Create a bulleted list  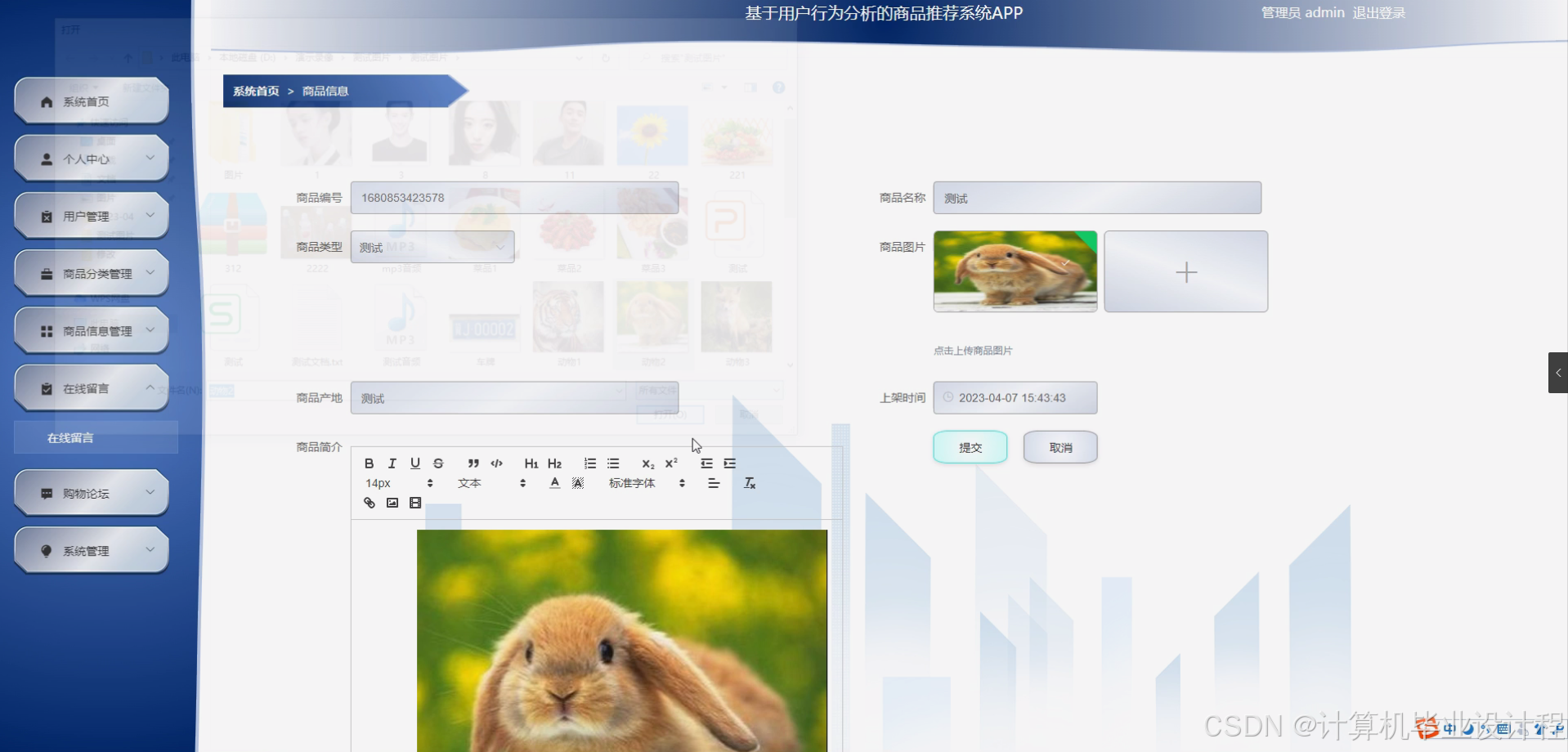point(613,463)
